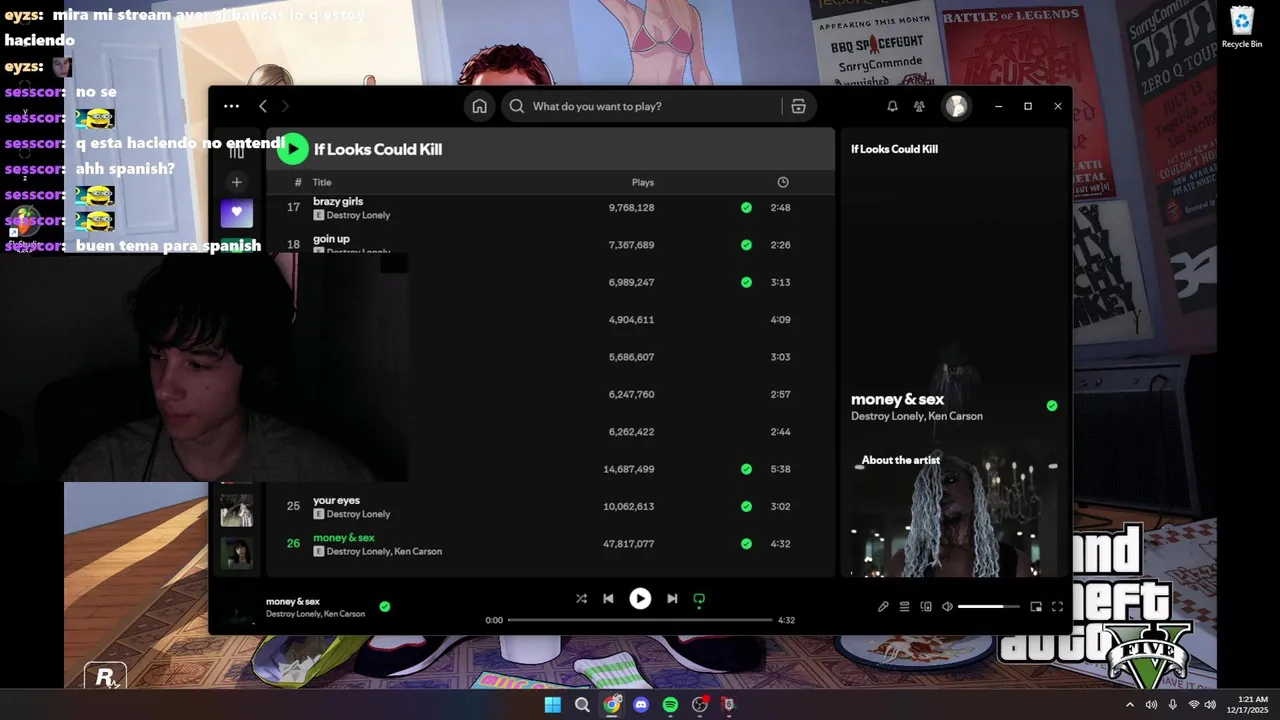
Task: Enter full screen player view
Action: [1057, 607]
